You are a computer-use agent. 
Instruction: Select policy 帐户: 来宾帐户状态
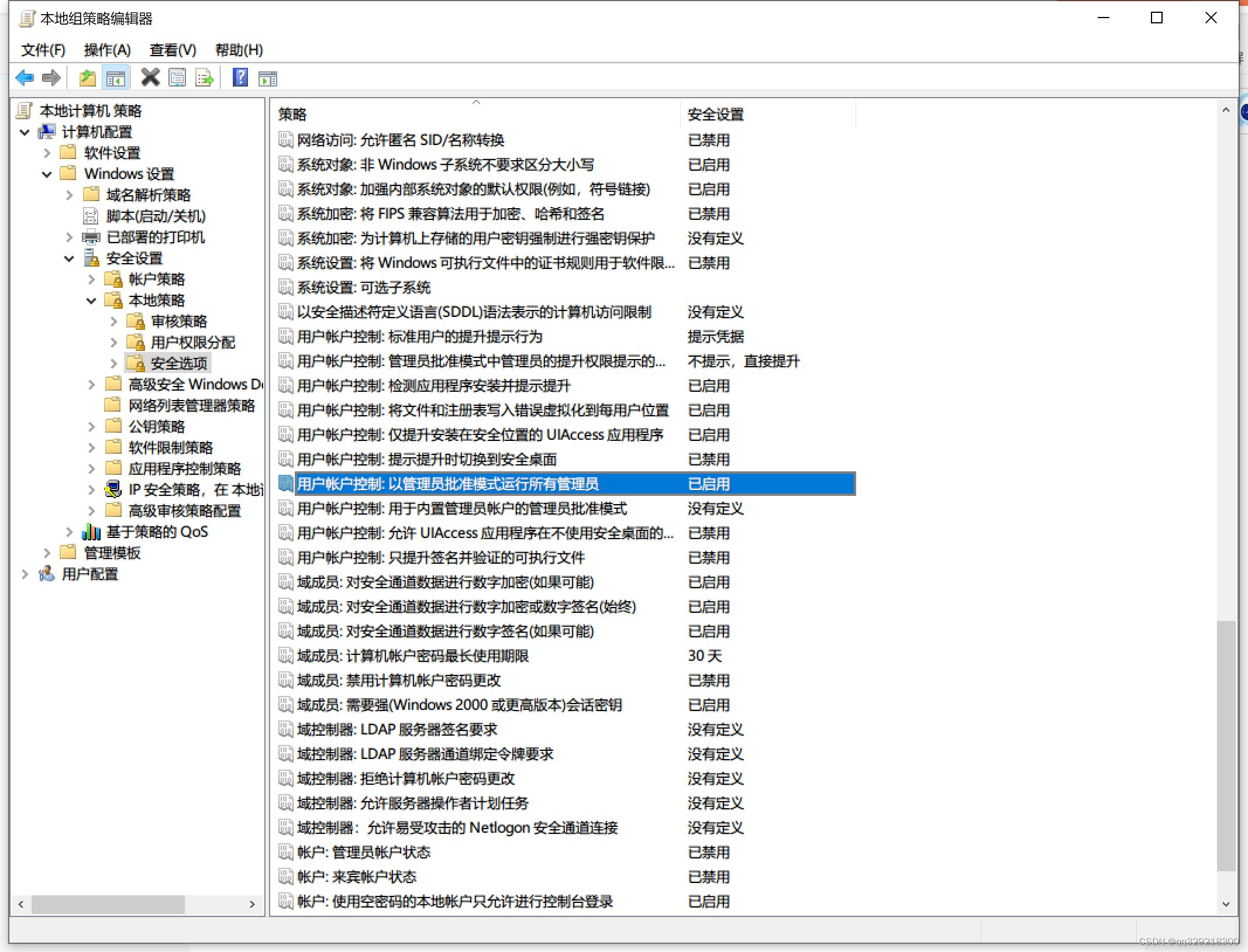click(x=357, y=877)
